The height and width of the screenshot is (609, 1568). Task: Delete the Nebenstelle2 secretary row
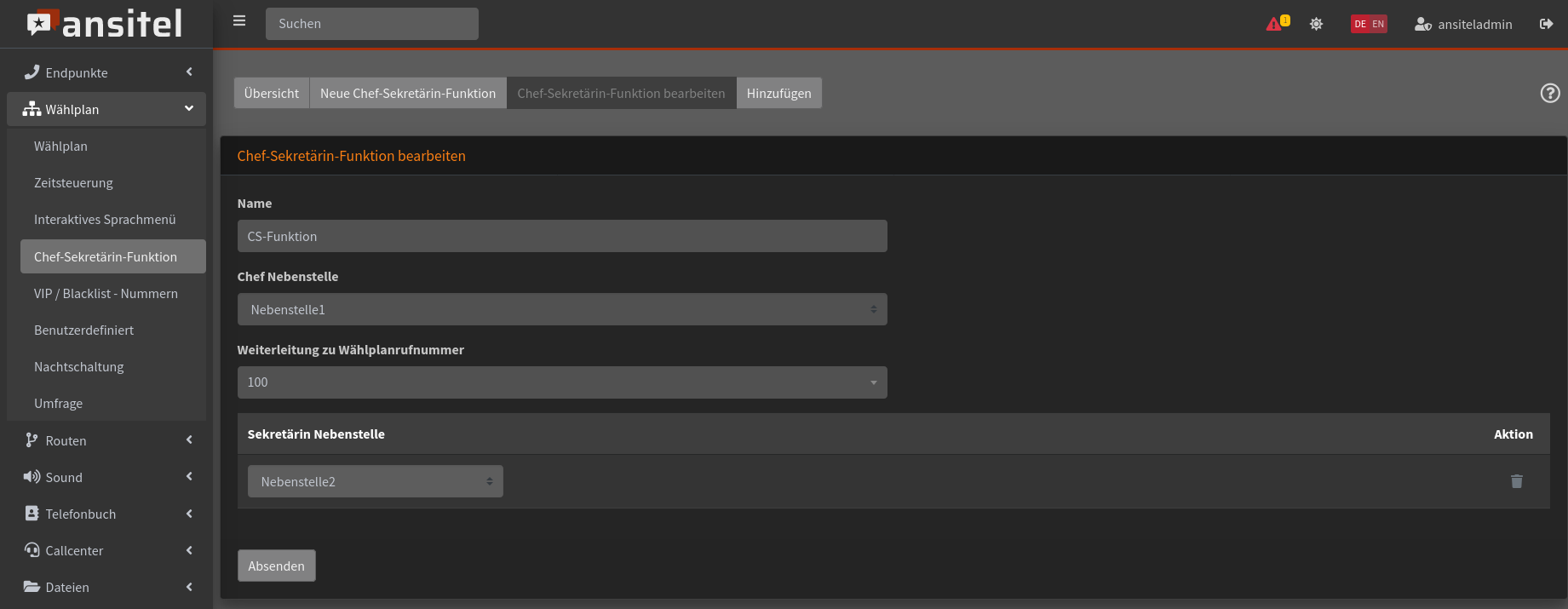point(1516,482)
